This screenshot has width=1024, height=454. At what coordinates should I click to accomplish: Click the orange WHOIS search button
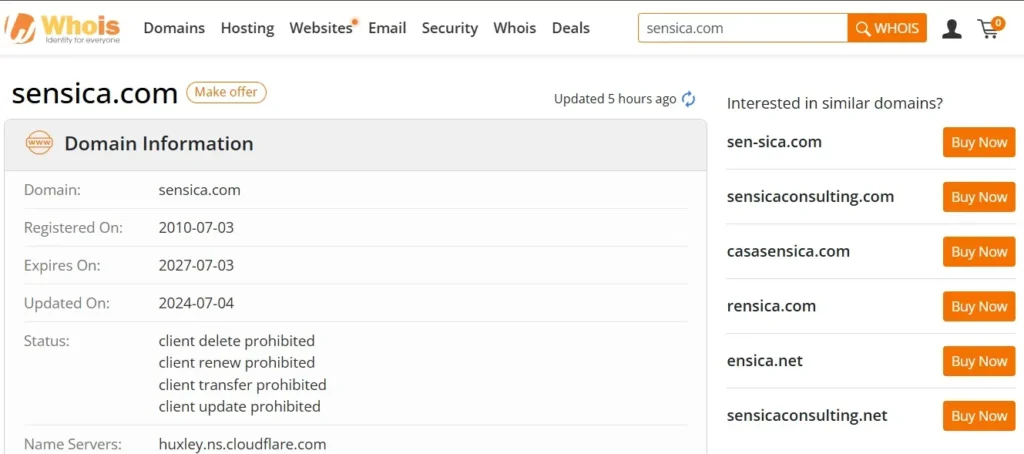tap(887, 28)
